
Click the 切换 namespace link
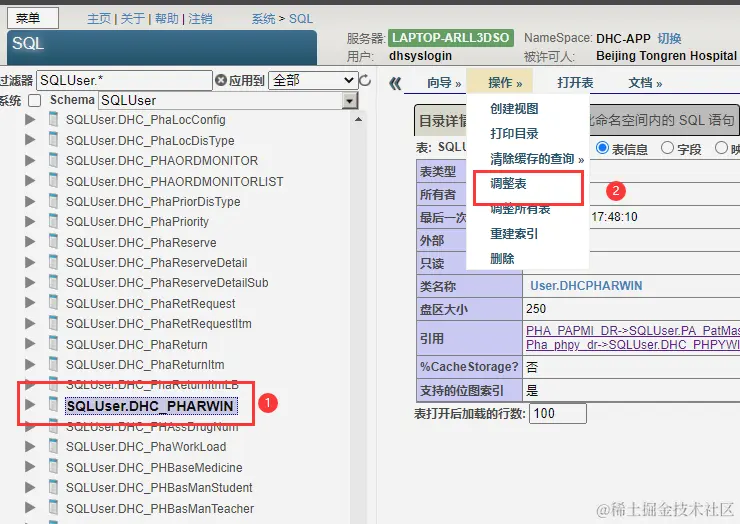[669, 38]
